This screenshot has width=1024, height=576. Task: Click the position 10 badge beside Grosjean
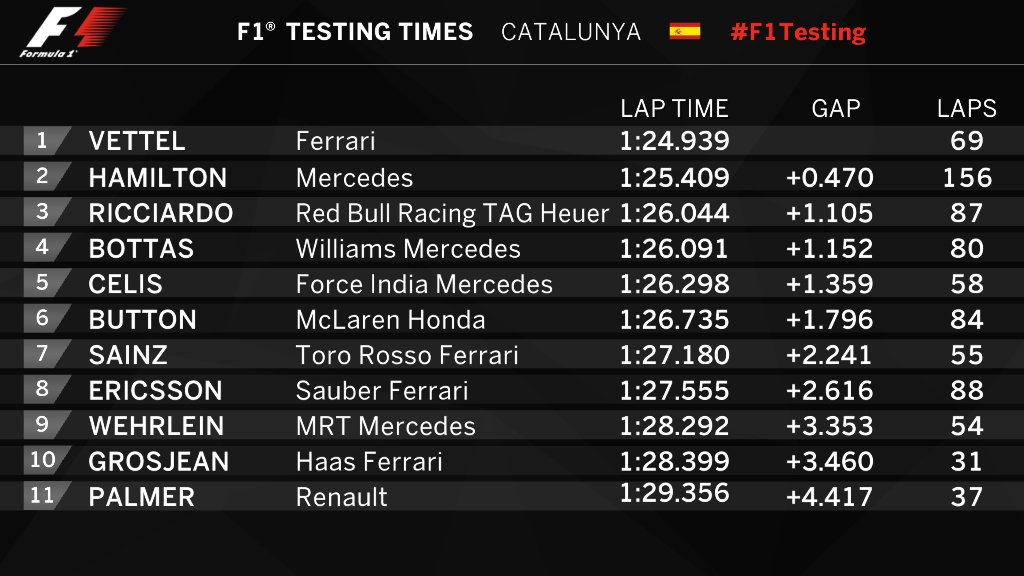pos(43,461)
